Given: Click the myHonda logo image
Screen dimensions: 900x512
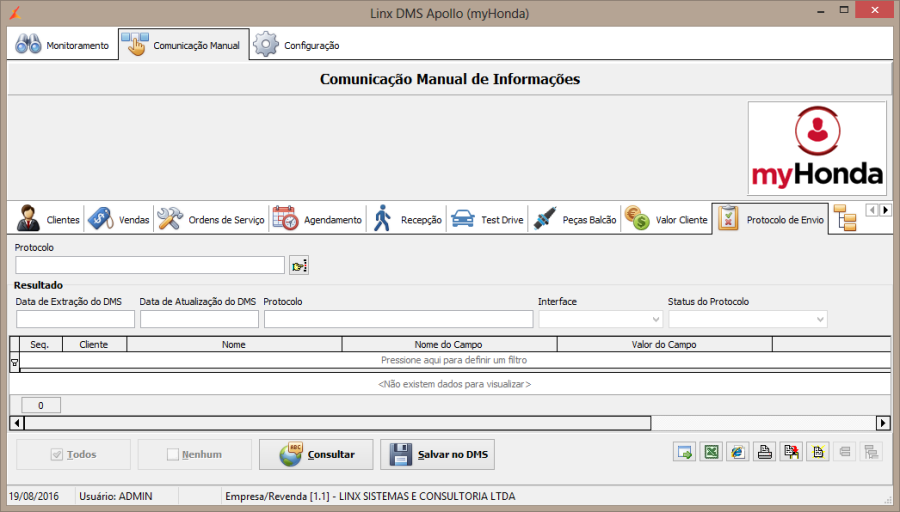Looking at the screenshot, I should (x=817, y=148).
